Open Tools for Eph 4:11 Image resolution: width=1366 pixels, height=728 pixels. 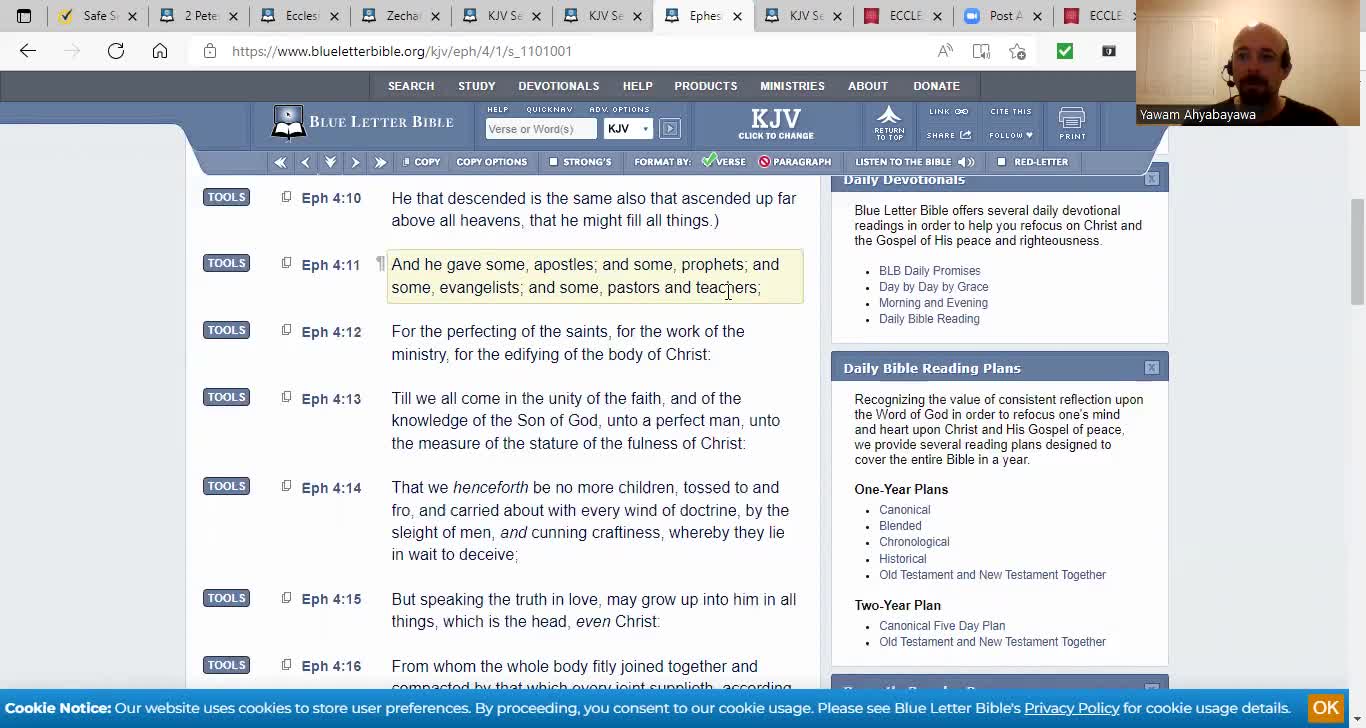226,263
